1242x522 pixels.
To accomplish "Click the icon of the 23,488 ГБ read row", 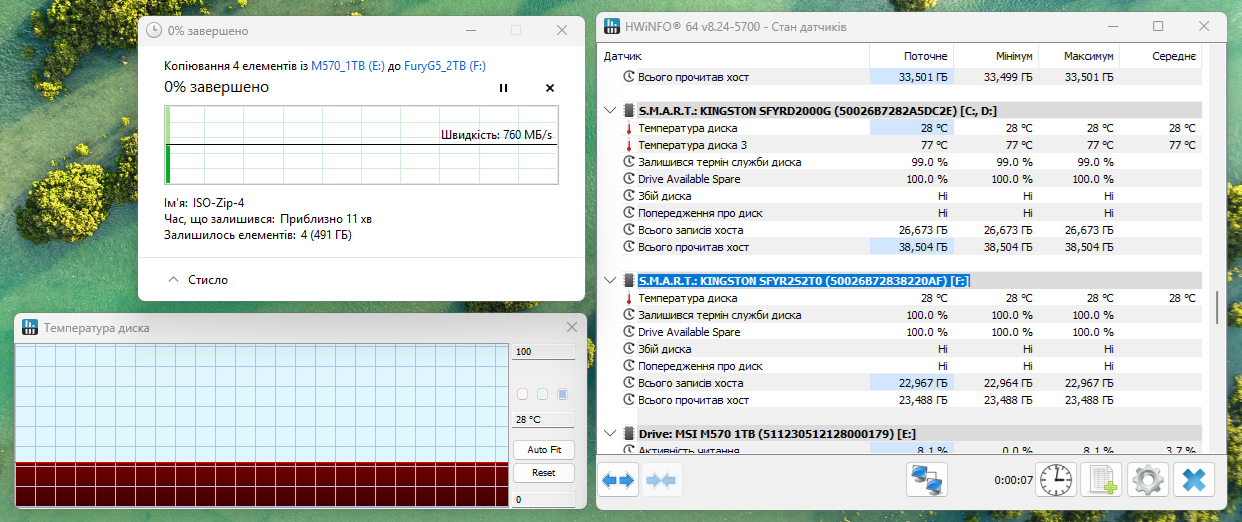I will tap(629, 400).
